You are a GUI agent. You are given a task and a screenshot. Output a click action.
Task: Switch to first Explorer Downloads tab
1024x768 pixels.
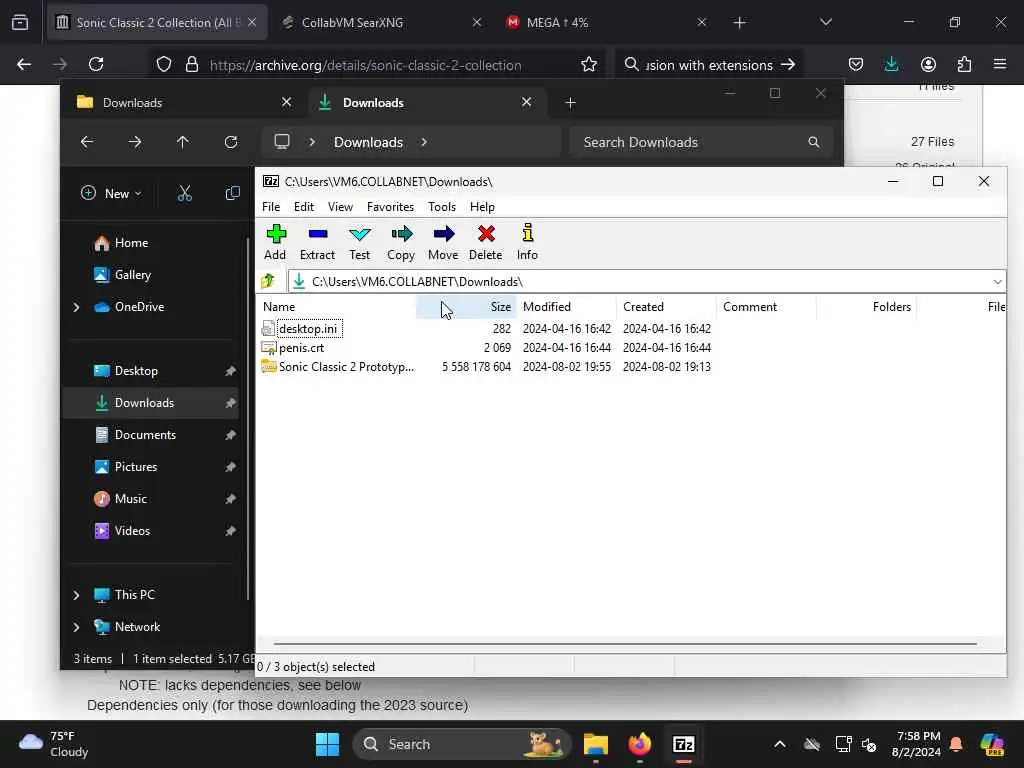pos(184,103)
